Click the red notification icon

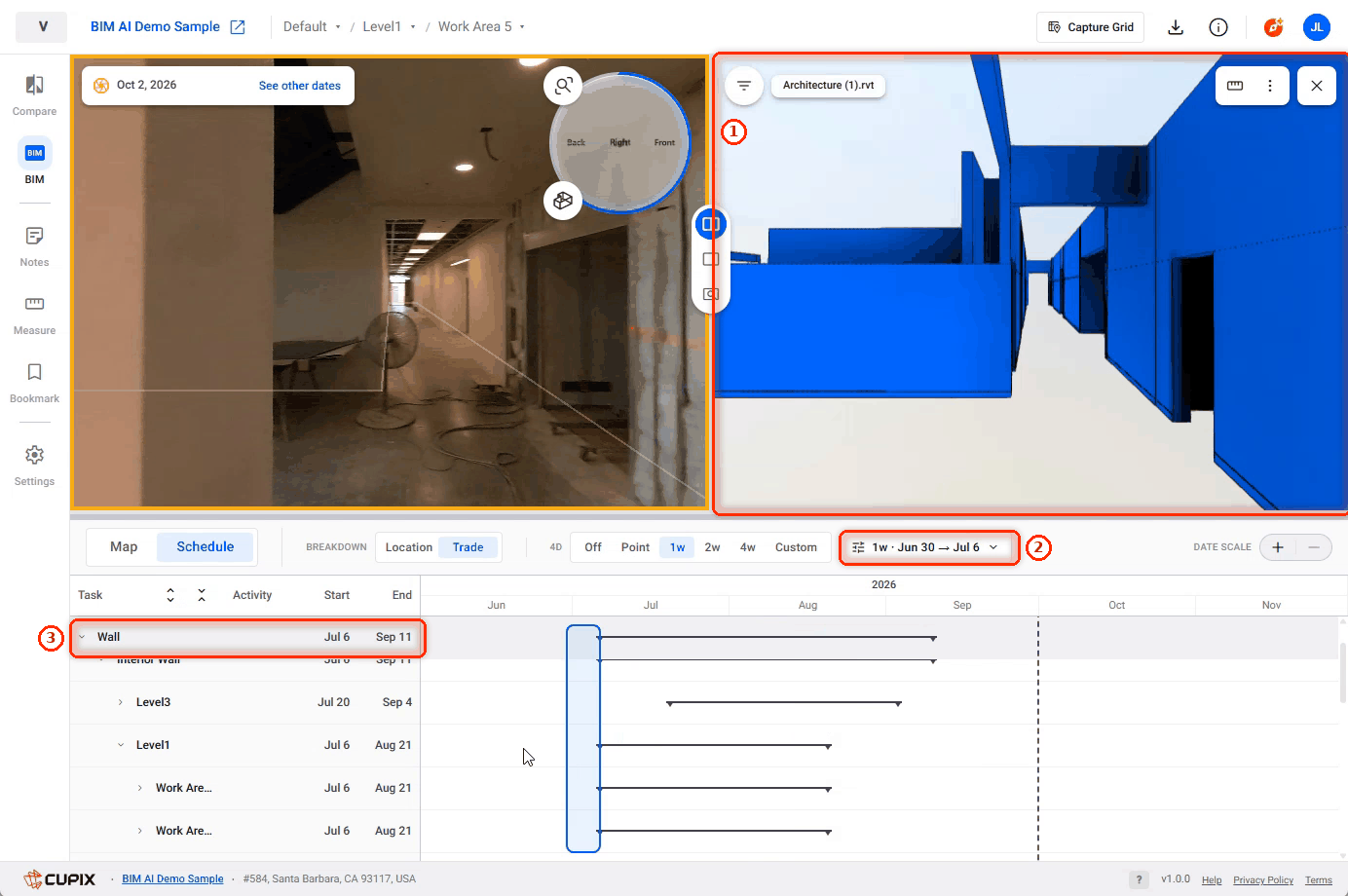point(1273,27)
